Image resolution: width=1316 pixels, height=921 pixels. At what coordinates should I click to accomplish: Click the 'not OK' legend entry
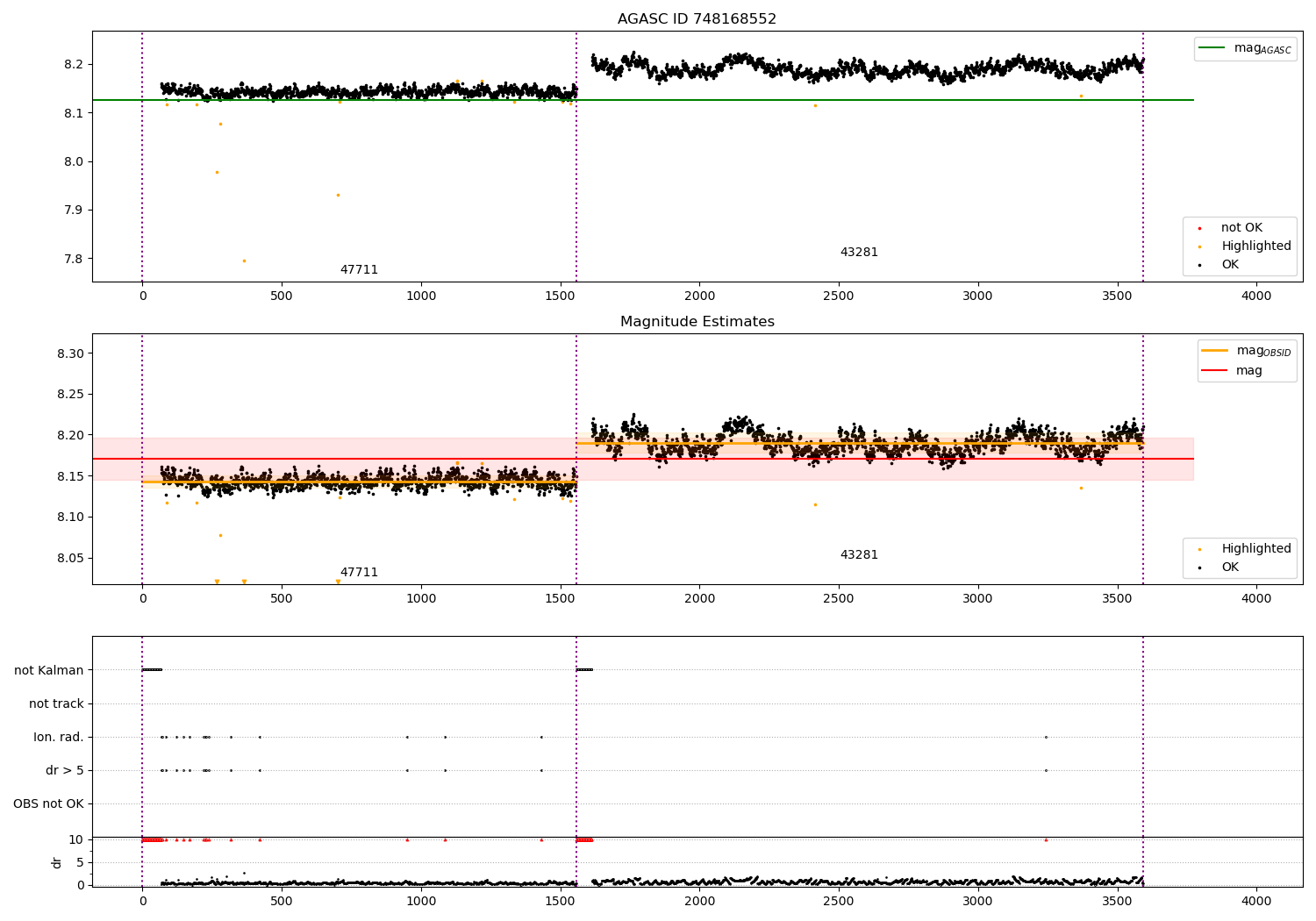[1241, 228]
